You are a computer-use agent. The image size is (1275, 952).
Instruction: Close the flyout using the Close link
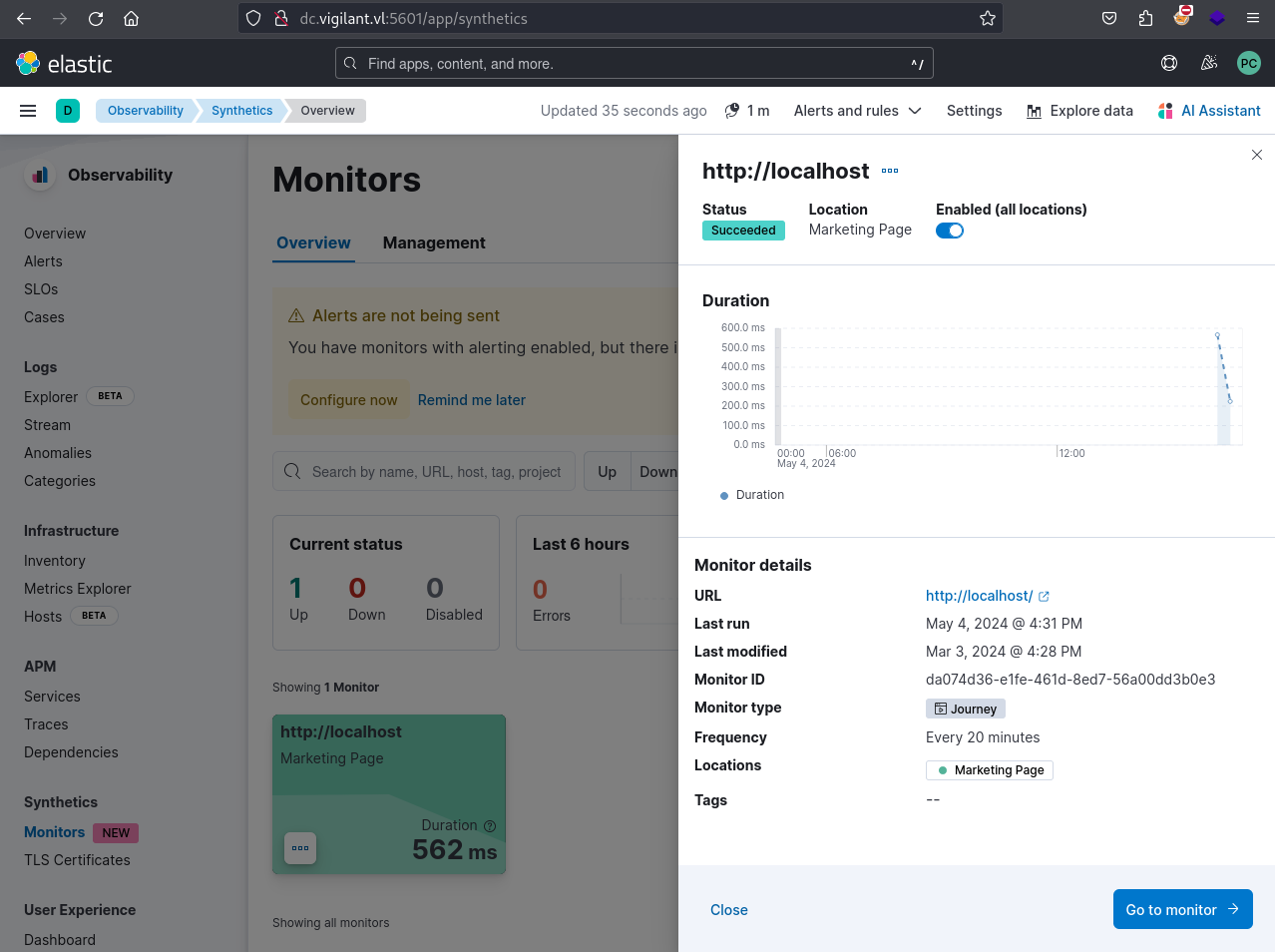tap(729, 910)
